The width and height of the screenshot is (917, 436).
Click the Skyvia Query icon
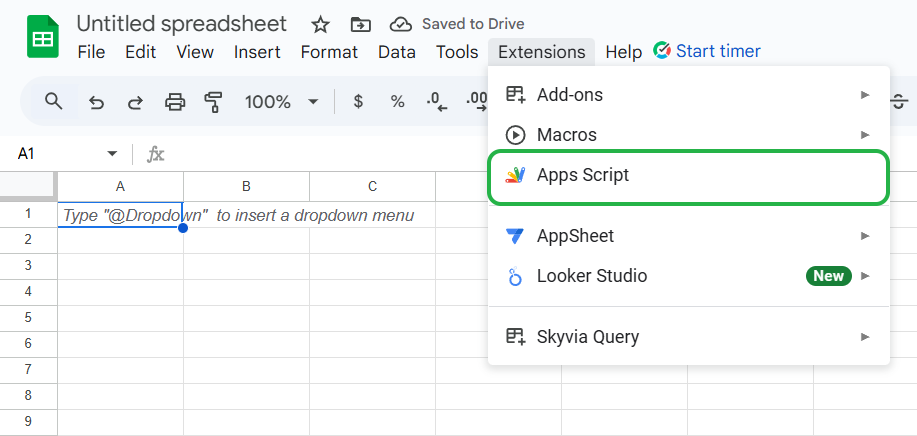click(x=515, y=337)
